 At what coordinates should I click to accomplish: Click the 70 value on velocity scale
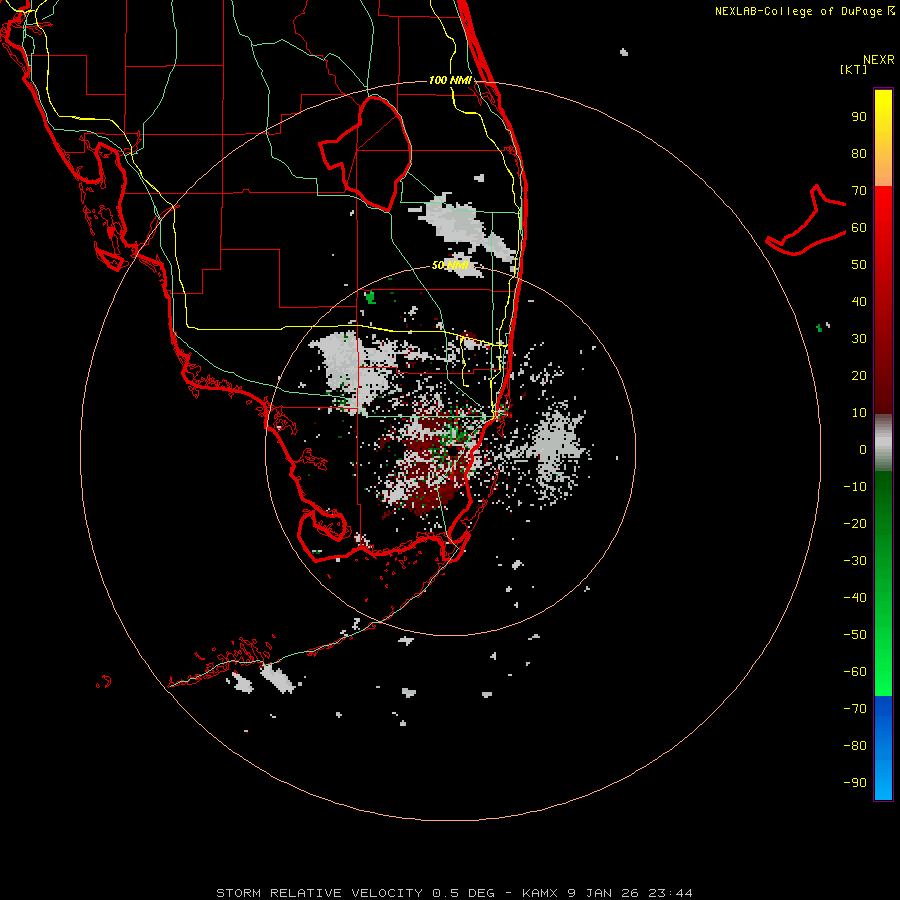coord(859,191)
